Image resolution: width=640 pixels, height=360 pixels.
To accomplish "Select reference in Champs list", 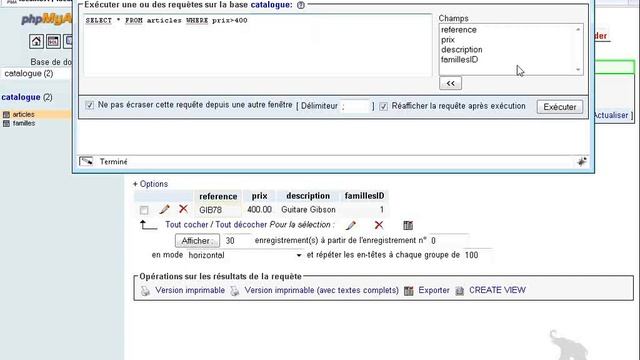I will [459, 30].
